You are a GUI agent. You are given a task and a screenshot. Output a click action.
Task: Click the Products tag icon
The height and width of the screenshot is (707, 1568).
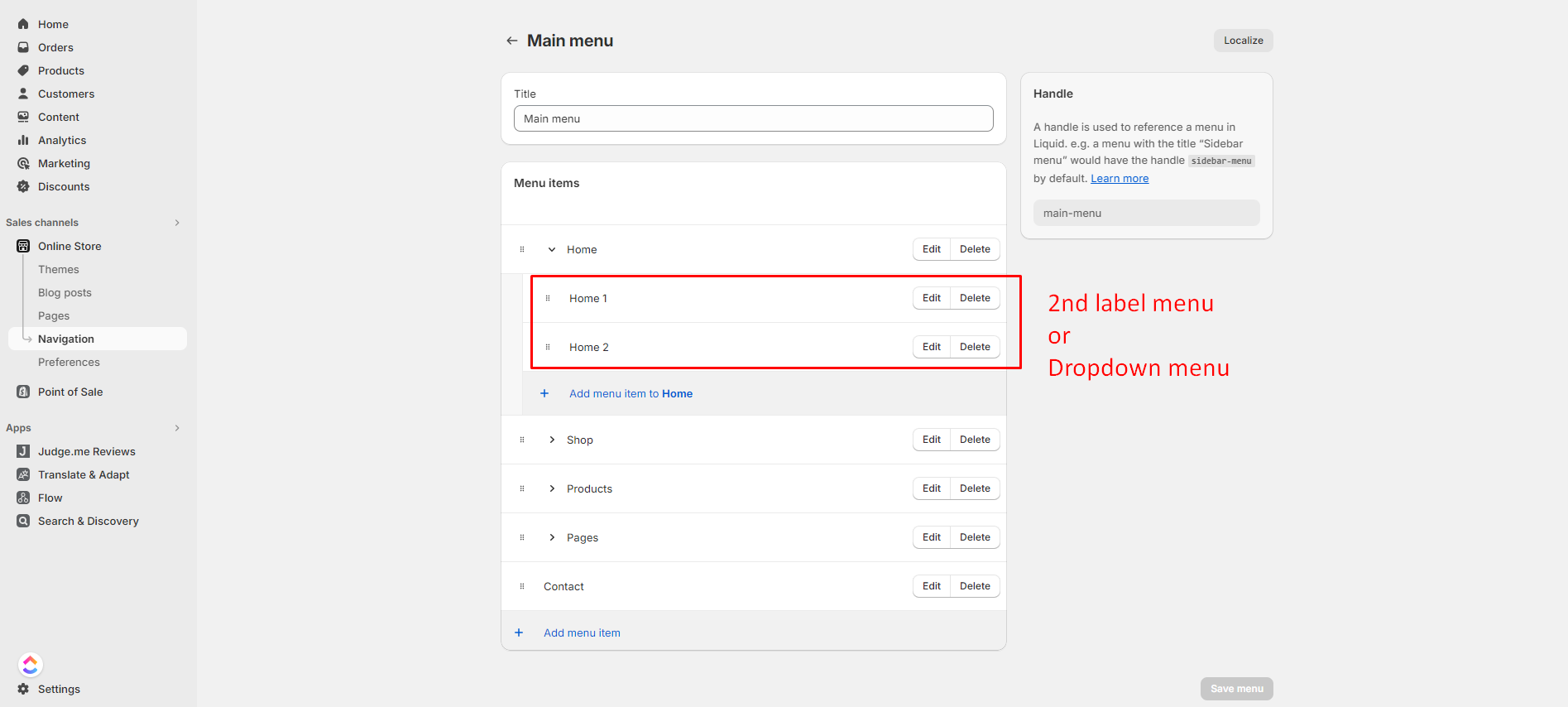tap(23, 70)
